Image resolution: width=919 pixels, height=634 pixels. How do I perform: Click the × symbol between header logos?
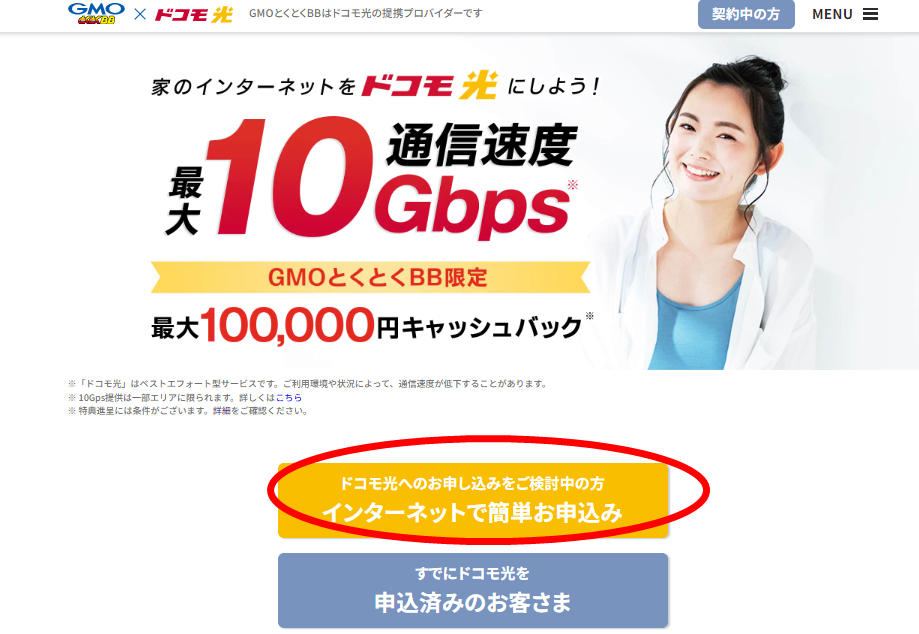pyautogui.click(x=139, y=14)
